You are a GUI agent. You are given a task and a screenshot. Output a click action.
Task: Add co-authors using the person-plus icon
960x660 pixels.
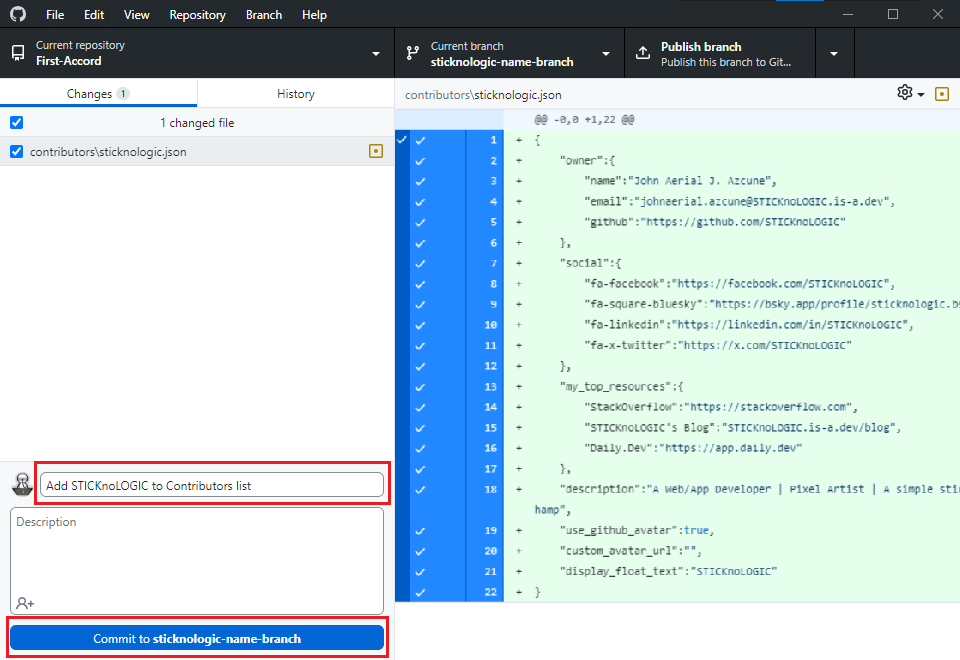pyautogui.click(x=25, y=603)
